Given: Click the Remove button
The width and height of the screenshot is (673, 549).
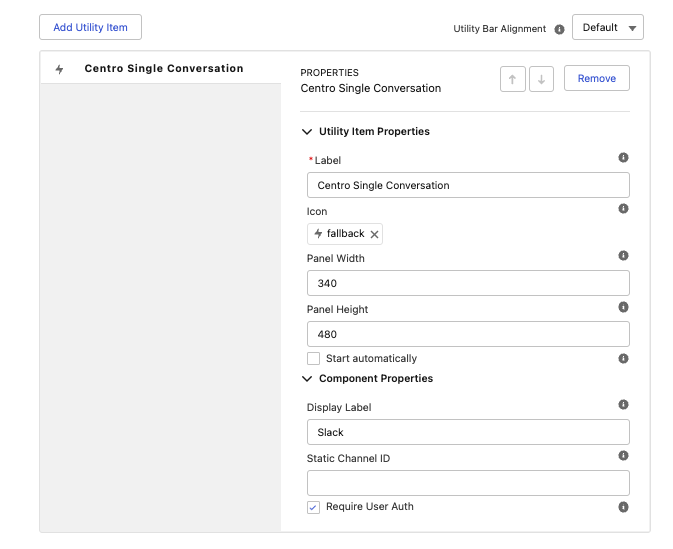Looking at the screenshot, I should 596,78.
